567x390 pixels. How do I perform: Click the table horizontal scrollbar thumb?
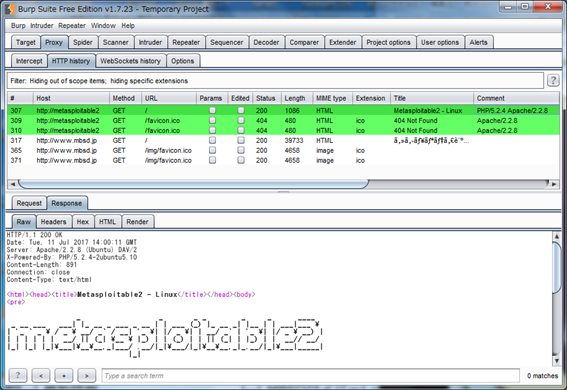click(x=193, y=184)
